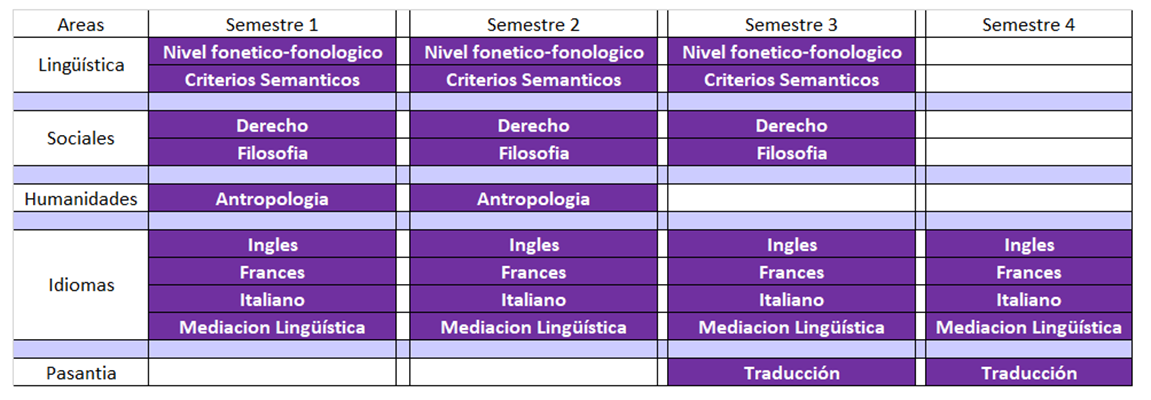This screenshot has width=1151, height=400.
Task: Click the Semestre 1 column header
Action: coord(272,24)
